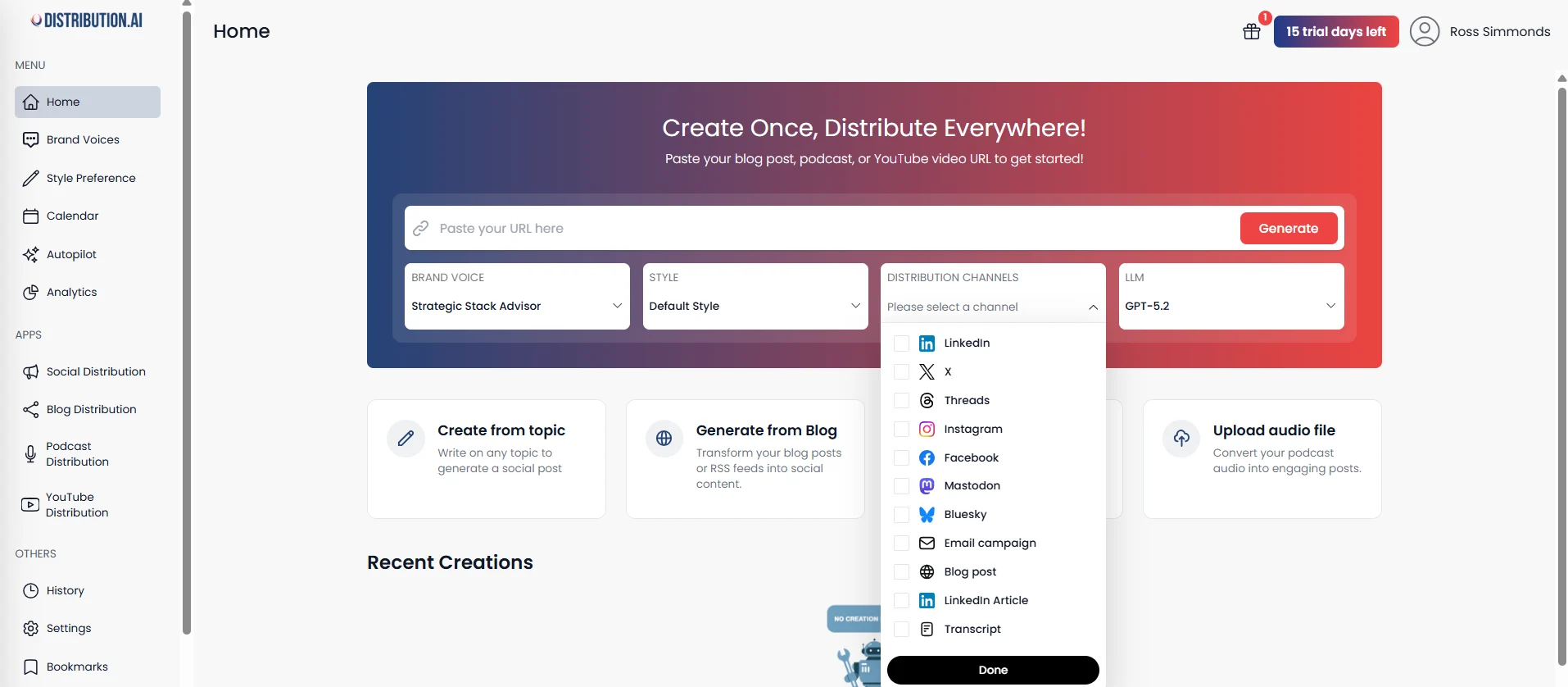The height and width of the screenshot is (687, 1568).
Task: Click the Bluesky butterfly logo
Action: [927, 515]
